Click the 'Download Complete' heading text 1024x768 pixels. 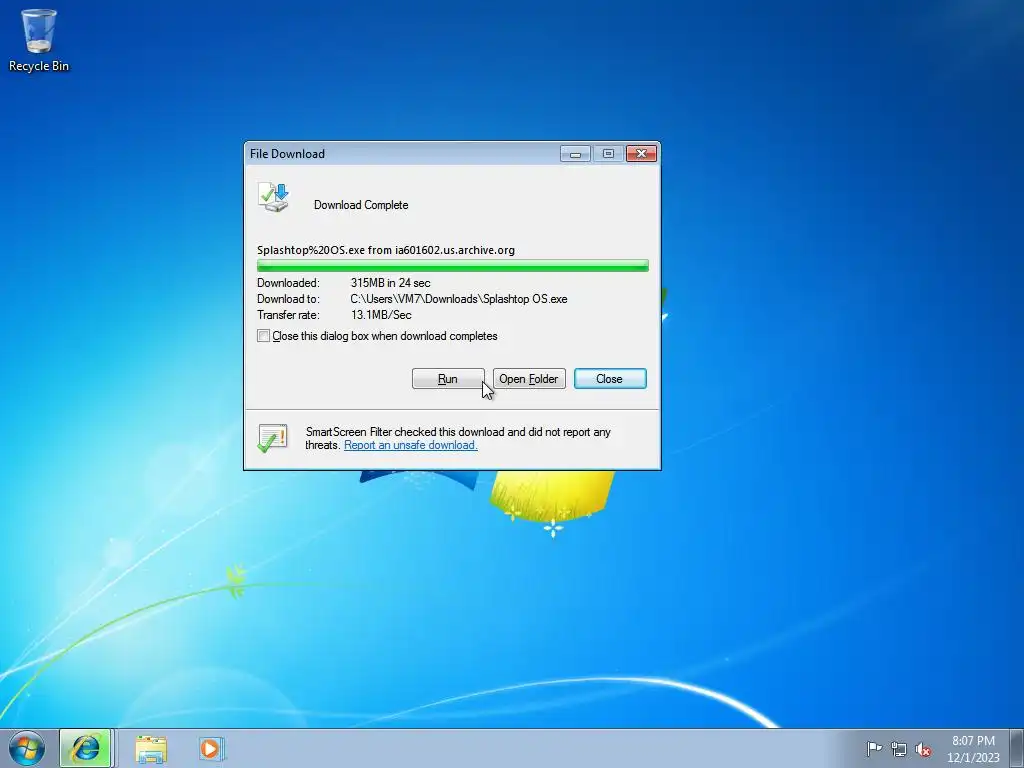(361, 205)
